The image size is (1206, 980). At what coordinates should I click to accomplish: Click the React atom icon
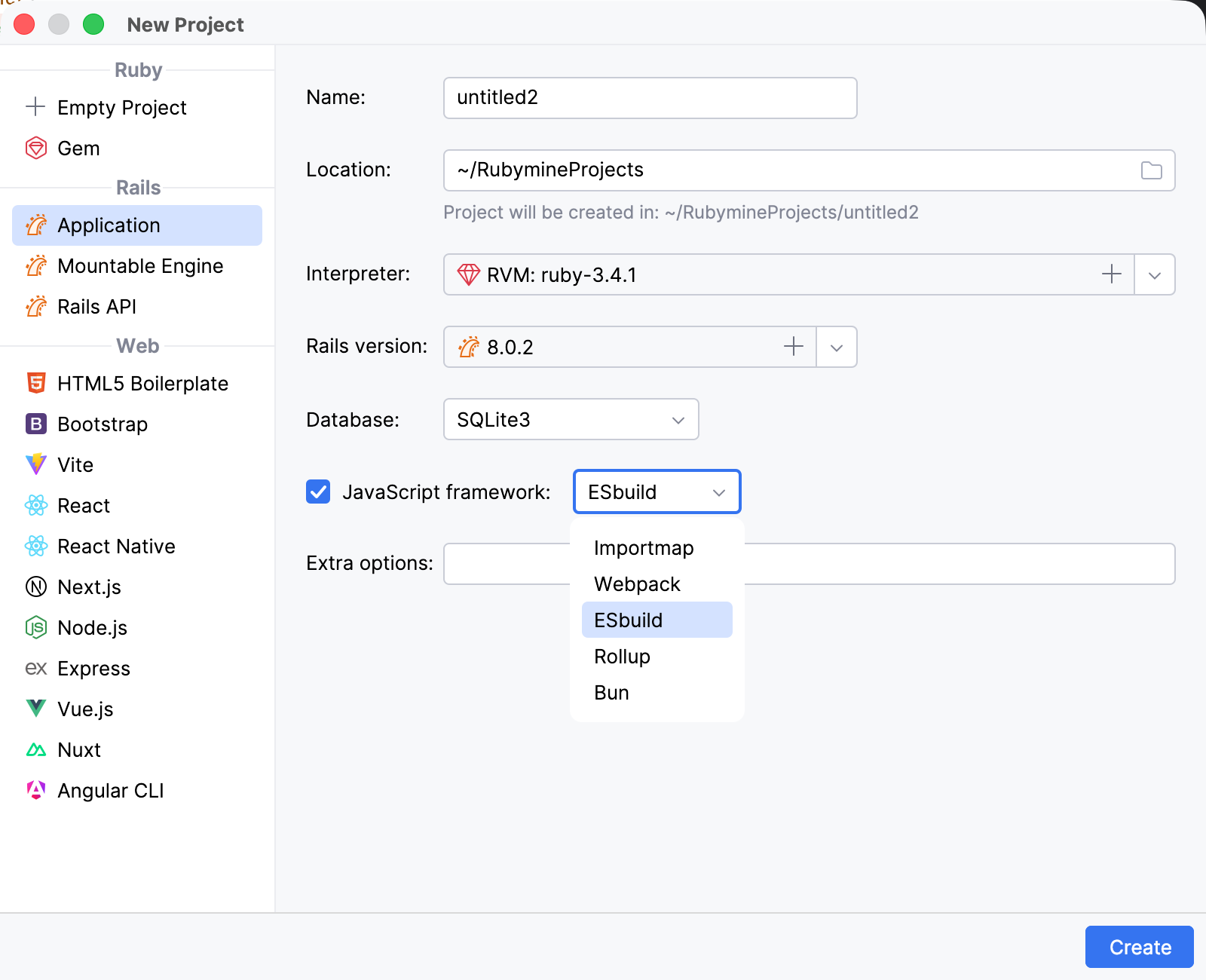click(36, 505)
